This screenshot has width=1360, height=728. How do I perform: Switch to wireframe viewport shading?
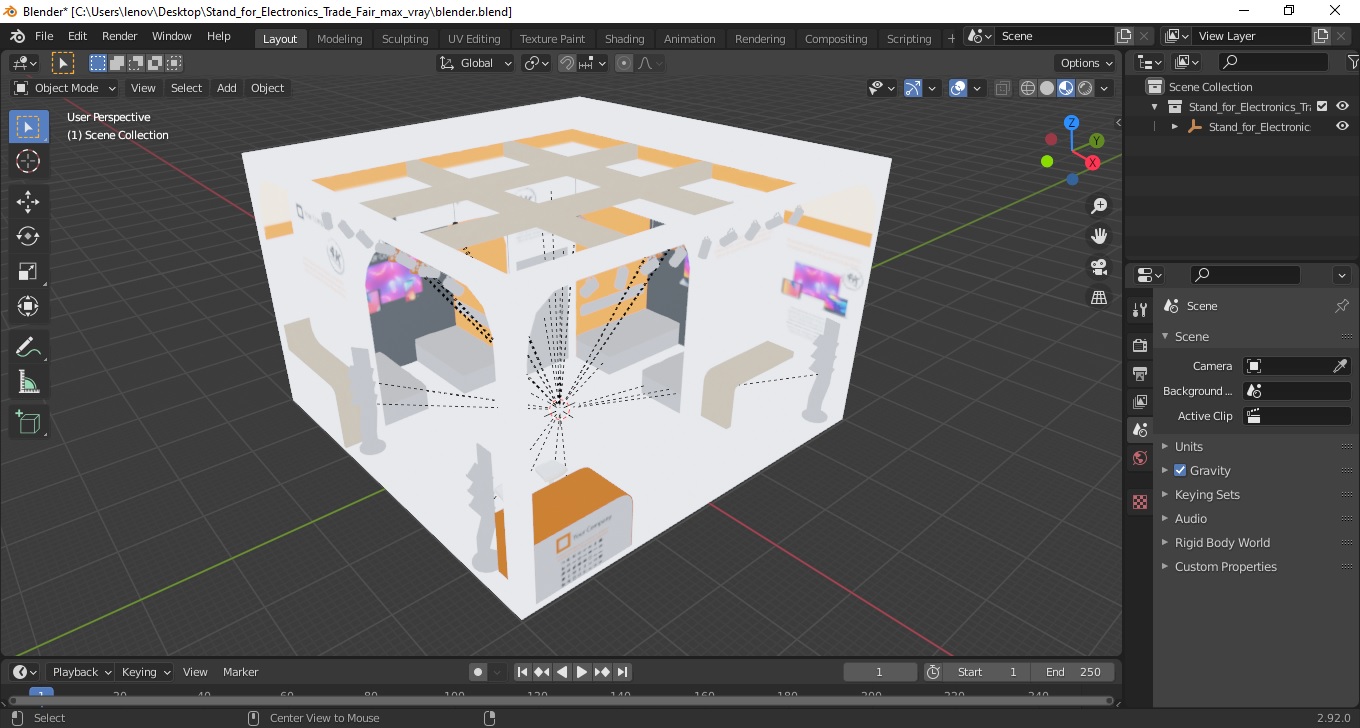[x=1028, y=88]
